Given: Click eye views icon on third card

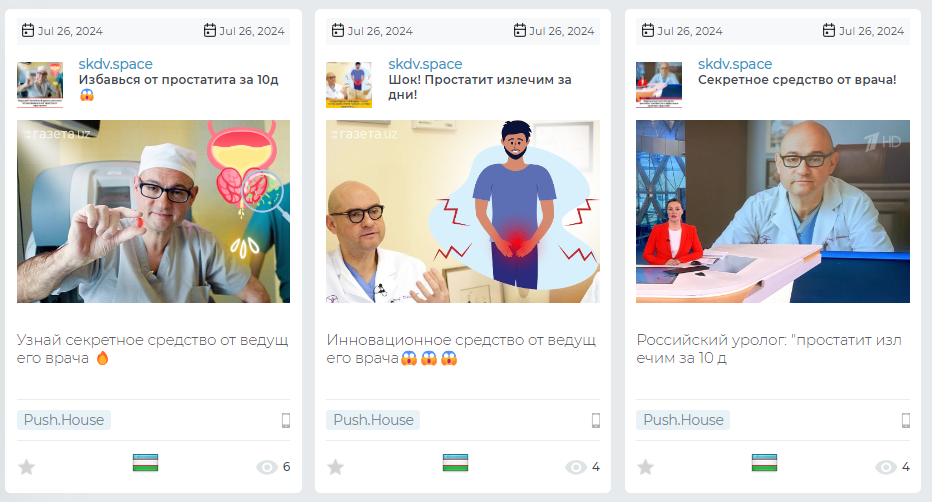Looking at the screenshot, I should [x=886, y=468].
